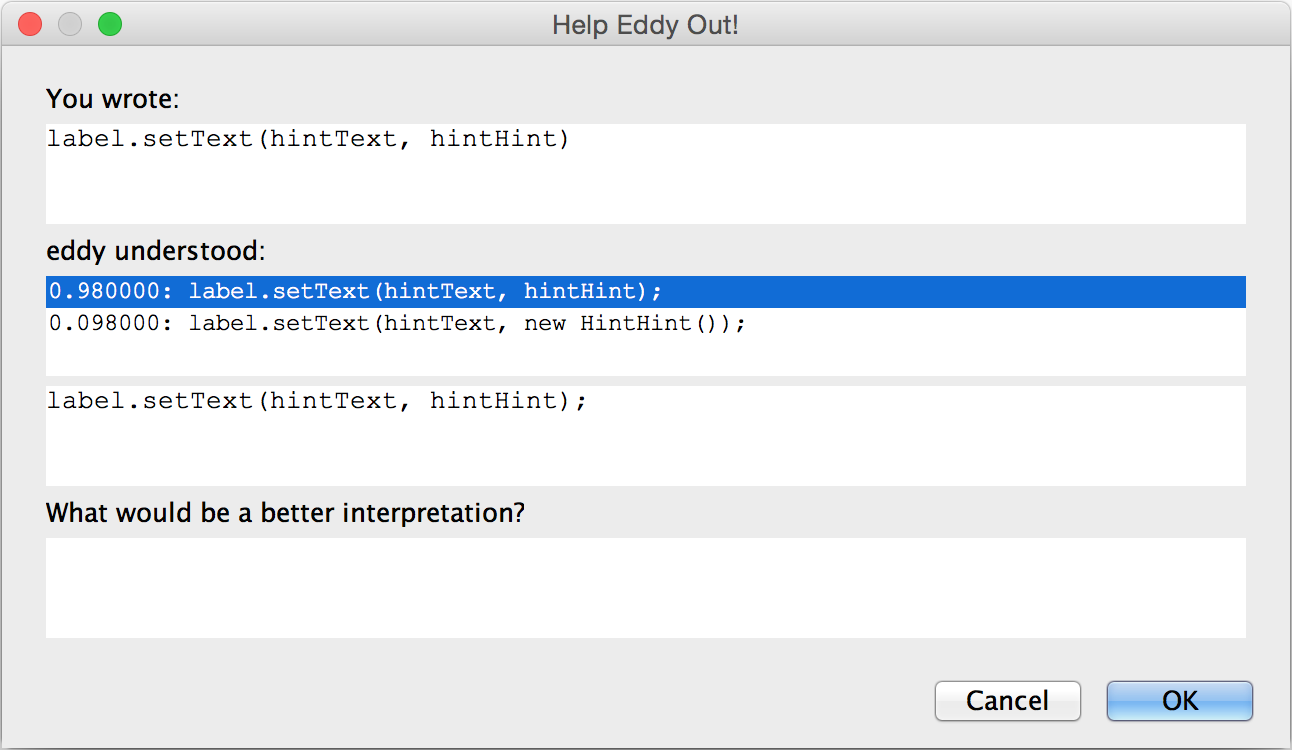Dismiss the dialog with Cancel
This screenshot has height=750, width=1292.
click(1007, 701)
